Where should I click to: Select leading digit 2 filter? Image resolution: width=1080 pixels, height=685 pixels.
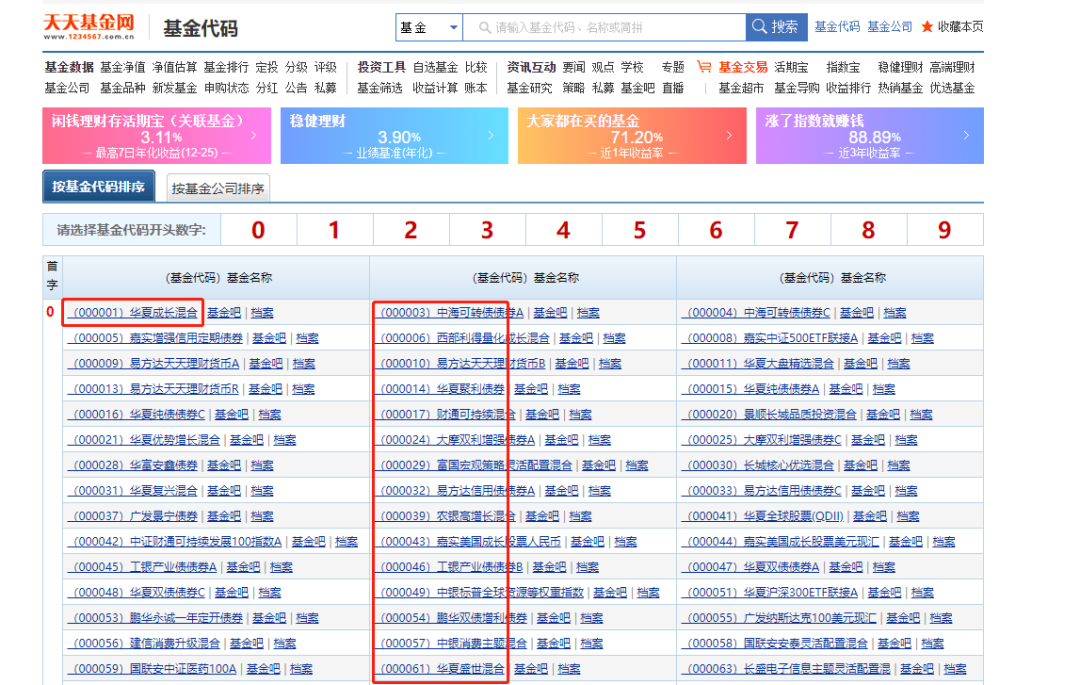[x=411, y=230]
